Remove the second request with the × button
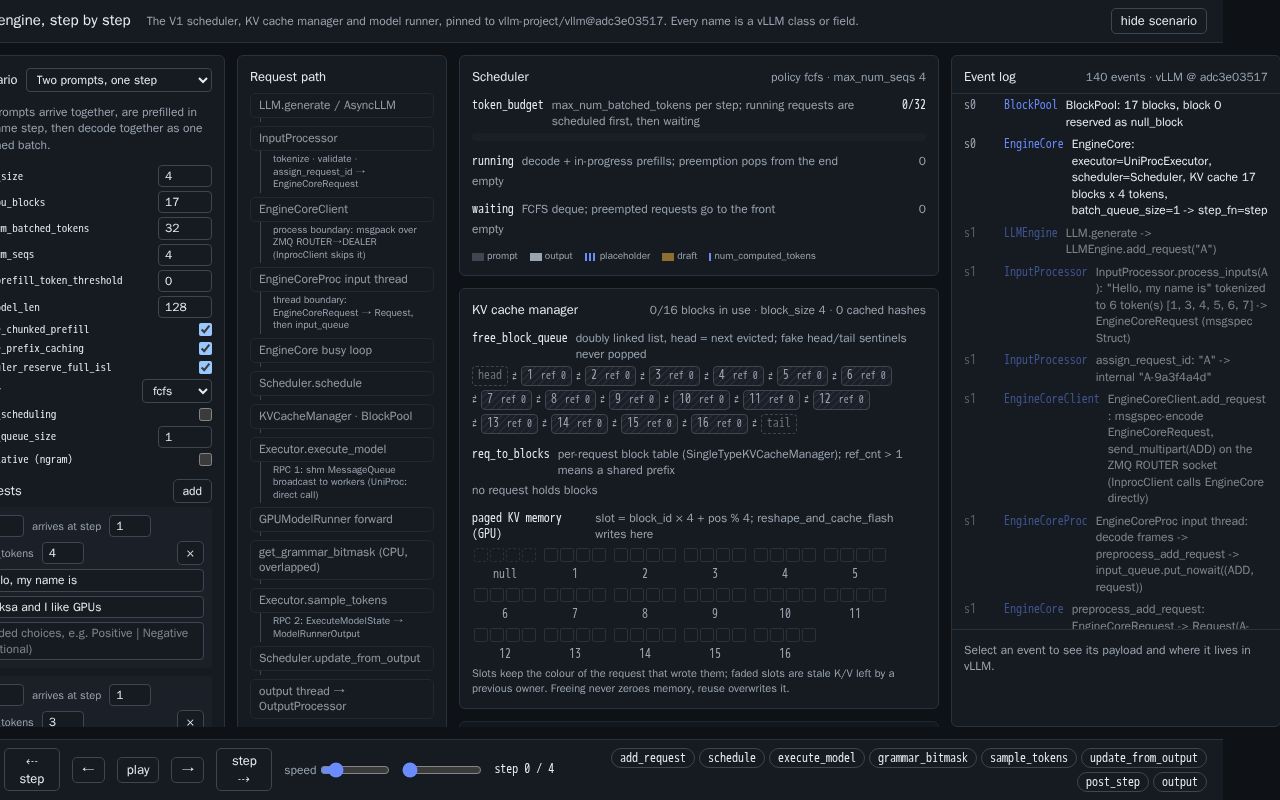The height and width of the screenshot is (800, 1280). click(190, 722)
